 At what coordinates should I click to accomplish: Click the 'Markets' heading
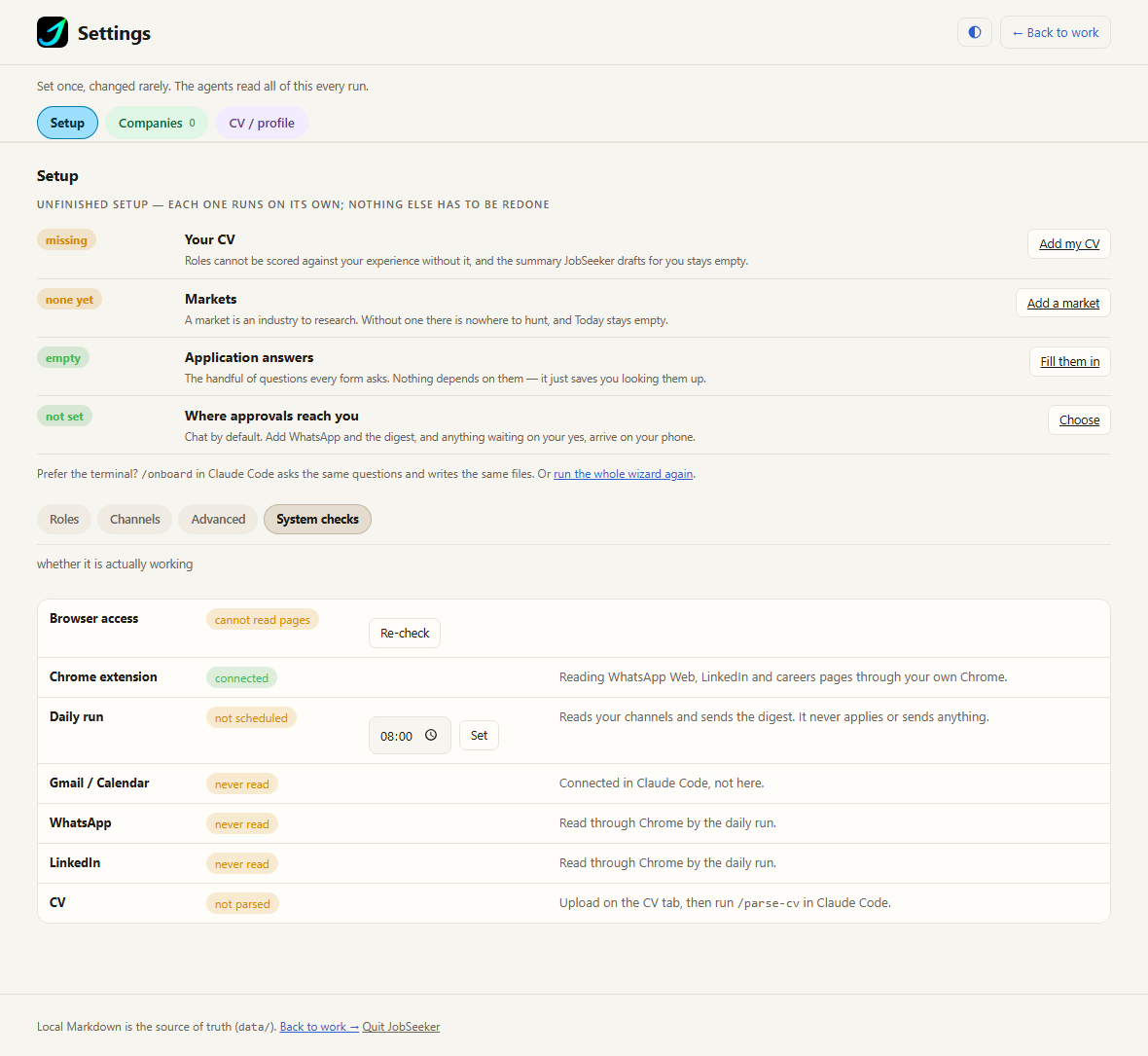pyautogui.click(x=211, y=299)
